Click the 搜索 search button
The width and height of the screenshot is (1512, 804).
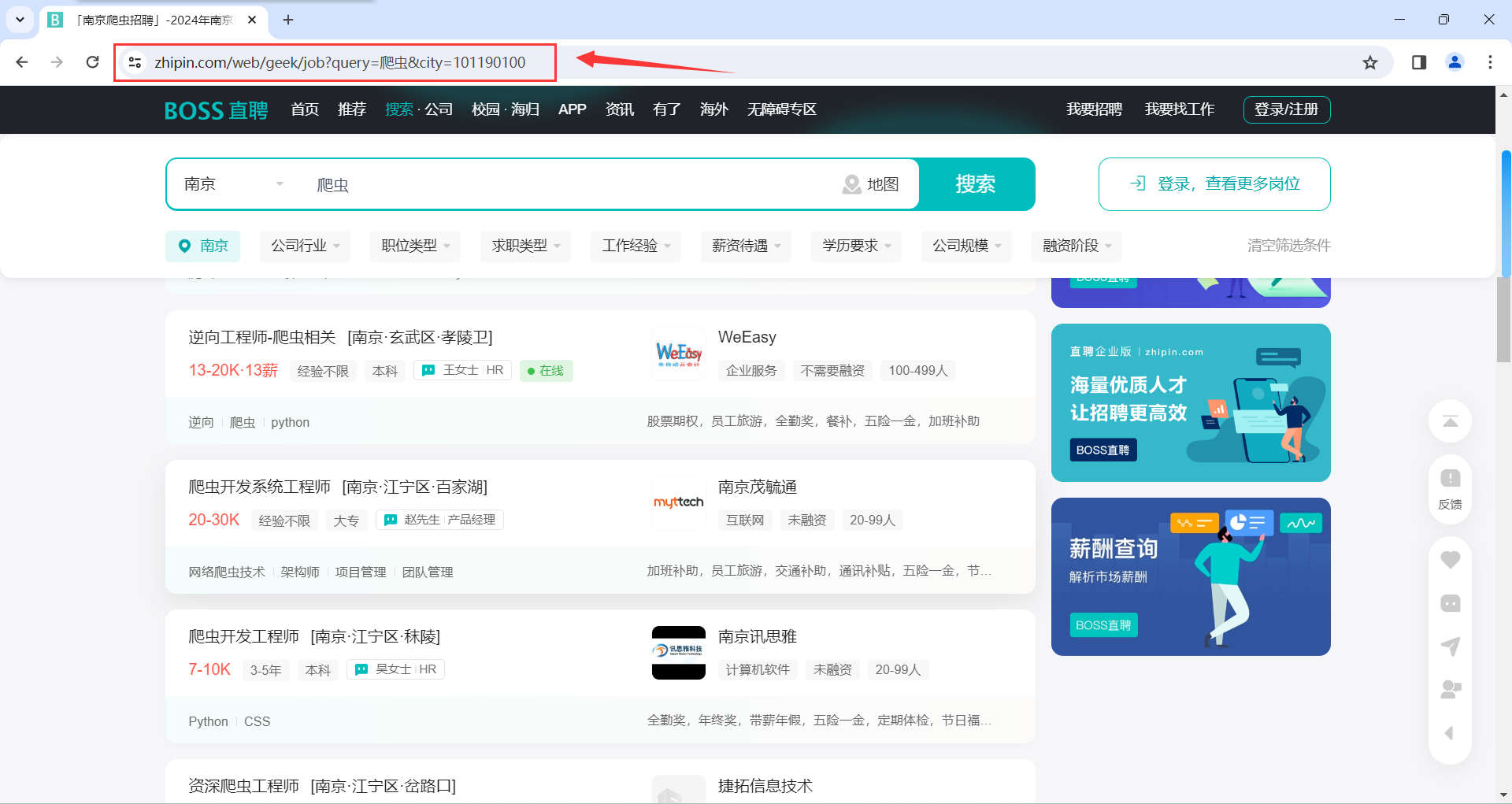pyautogui.click(x=976, y=184)
